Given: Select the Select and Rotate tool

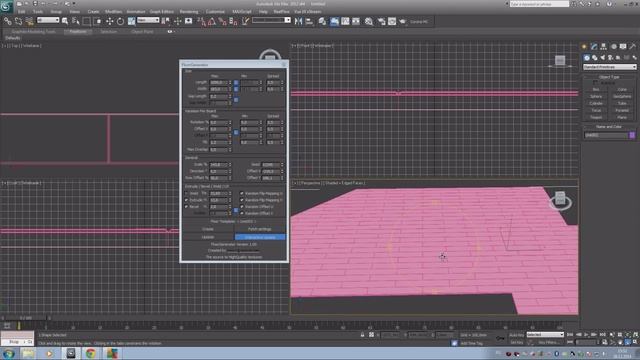Looking at the screenshot, I should coord(120,21).
